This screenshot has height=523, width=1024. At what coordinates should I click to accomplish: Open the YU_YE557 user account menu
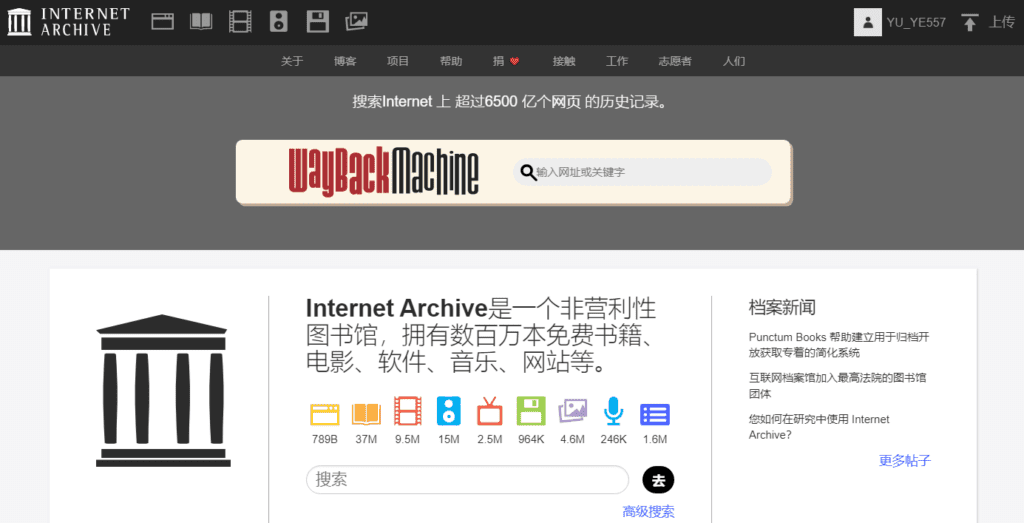click(x=900, y=22)
